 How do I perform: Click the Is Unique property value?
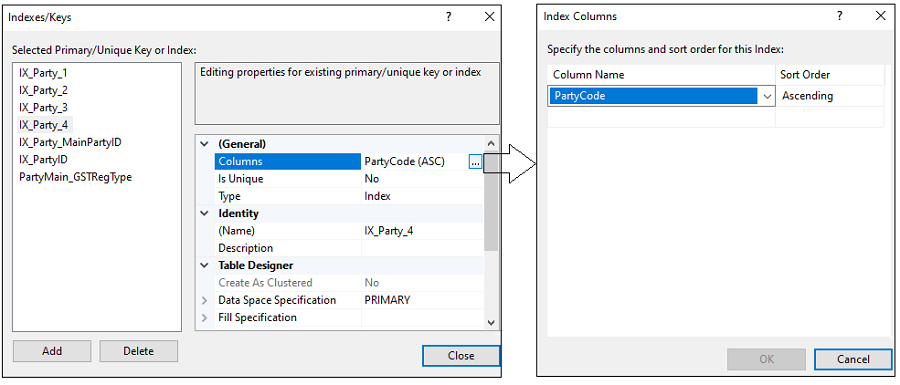tap(422, 179)
